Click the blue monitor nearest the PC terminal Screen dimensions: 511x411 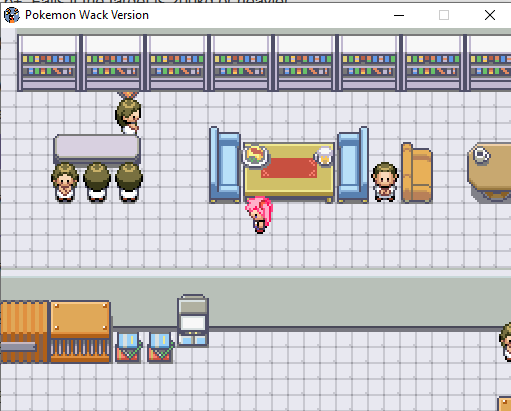coord(160,347)
